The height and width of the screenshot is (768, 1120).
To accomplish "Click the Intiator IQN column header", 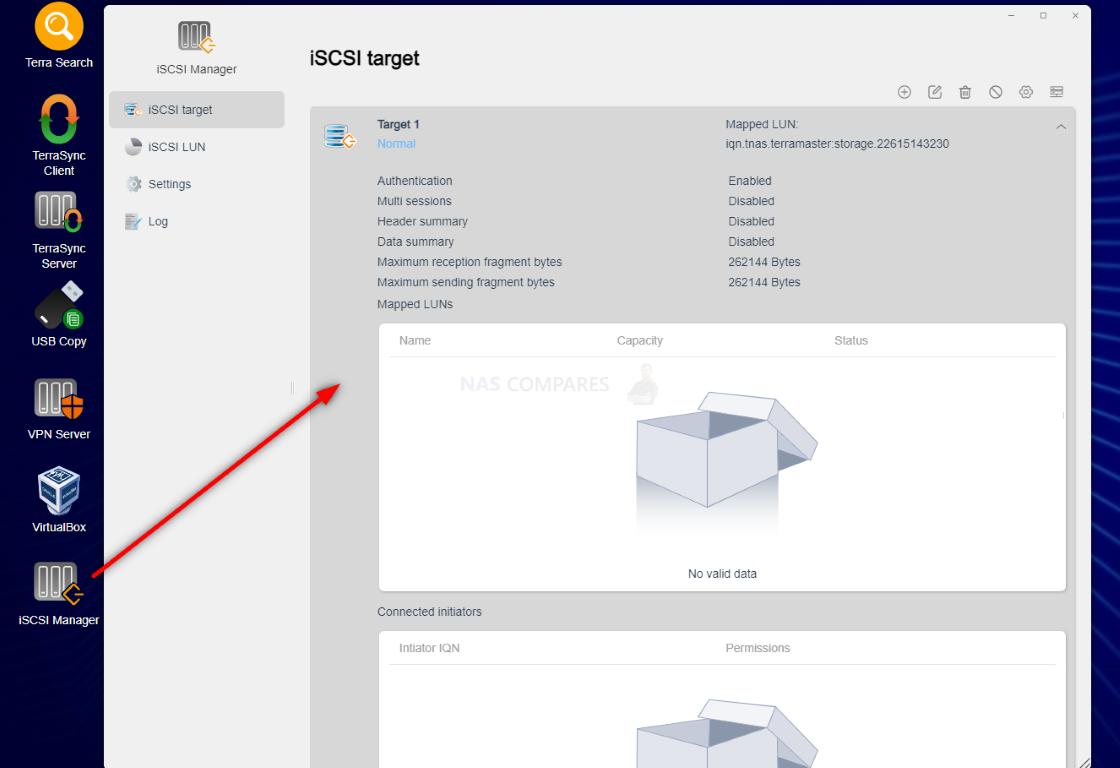I will (x=429, y=648).
